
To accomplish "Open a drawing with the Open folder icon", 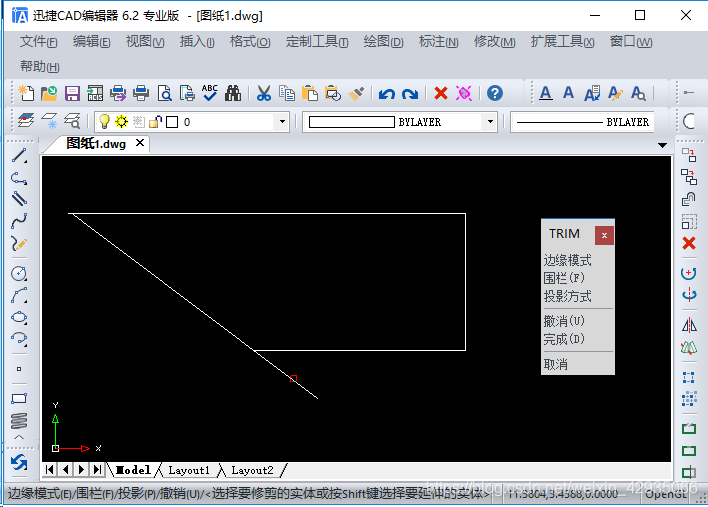I will pos(49,93).
